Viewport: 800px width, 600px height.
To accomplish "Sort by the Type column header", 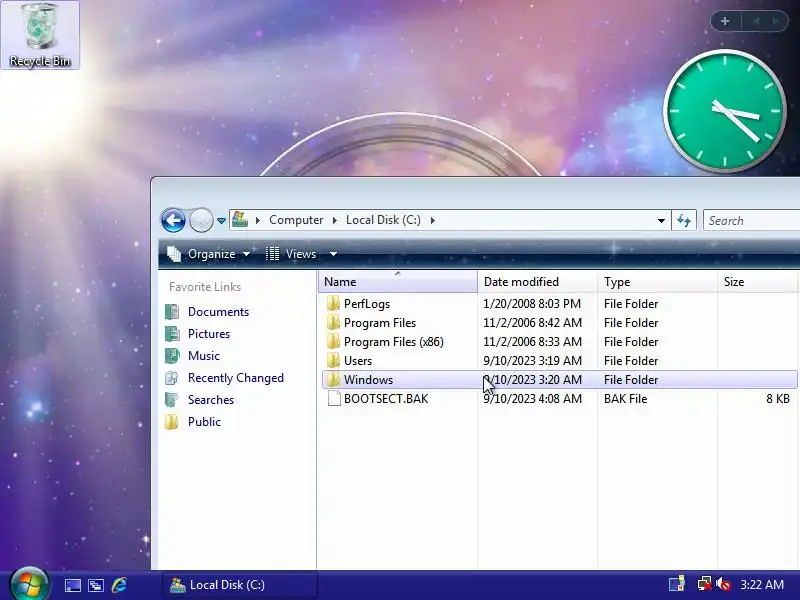I will point(657,282).
